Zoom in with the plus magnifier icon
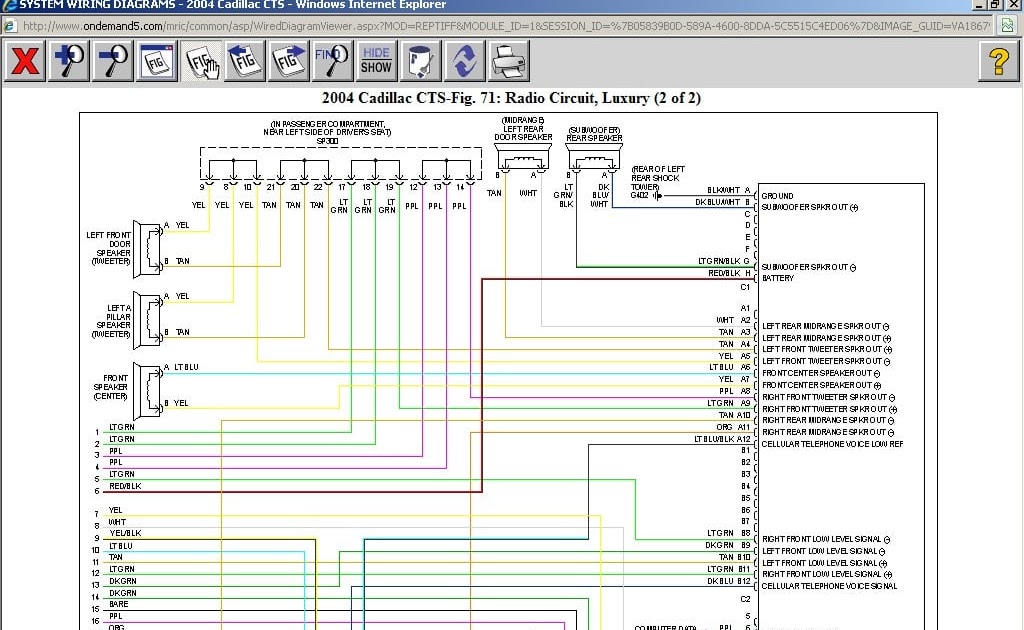 [x=69, y=61]
